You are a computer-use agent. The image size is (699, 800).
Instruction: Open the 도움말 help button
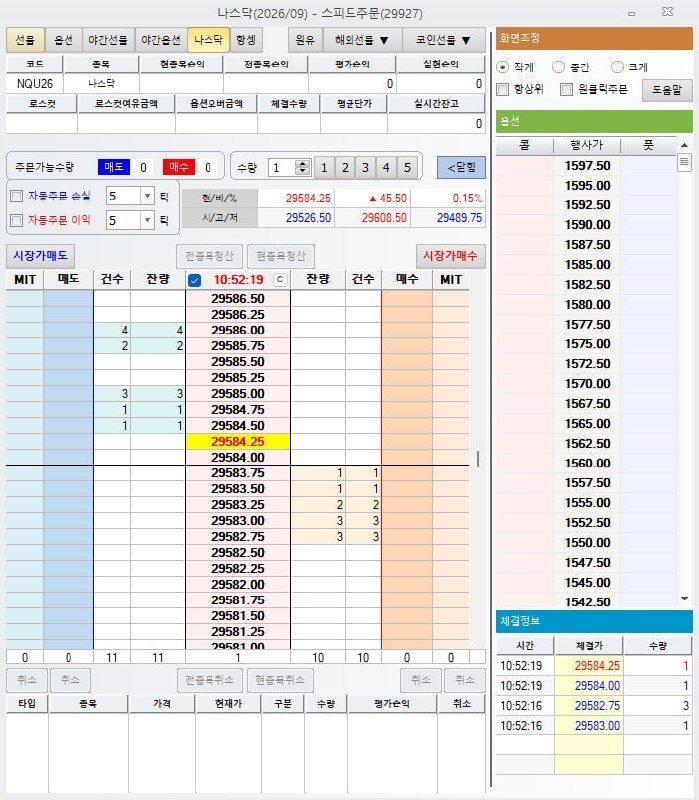pyautogui.click(x=667, y=90)
